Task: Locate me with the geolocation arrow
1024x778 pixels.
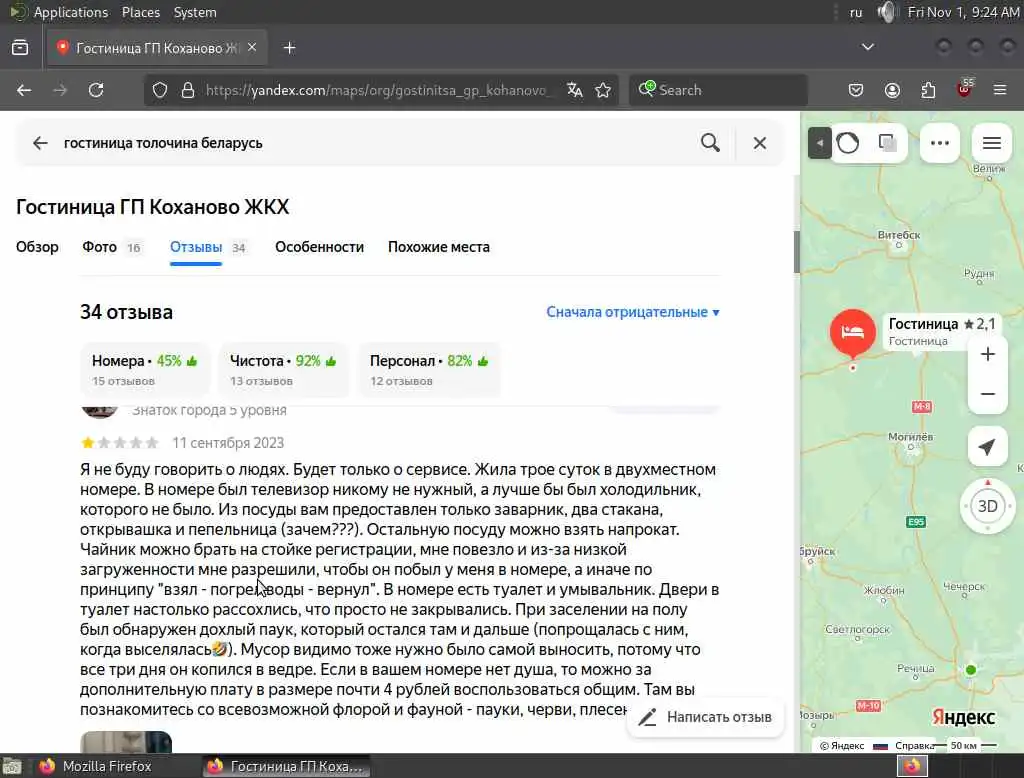Action: pyautogui.click(x=987, y=447)
